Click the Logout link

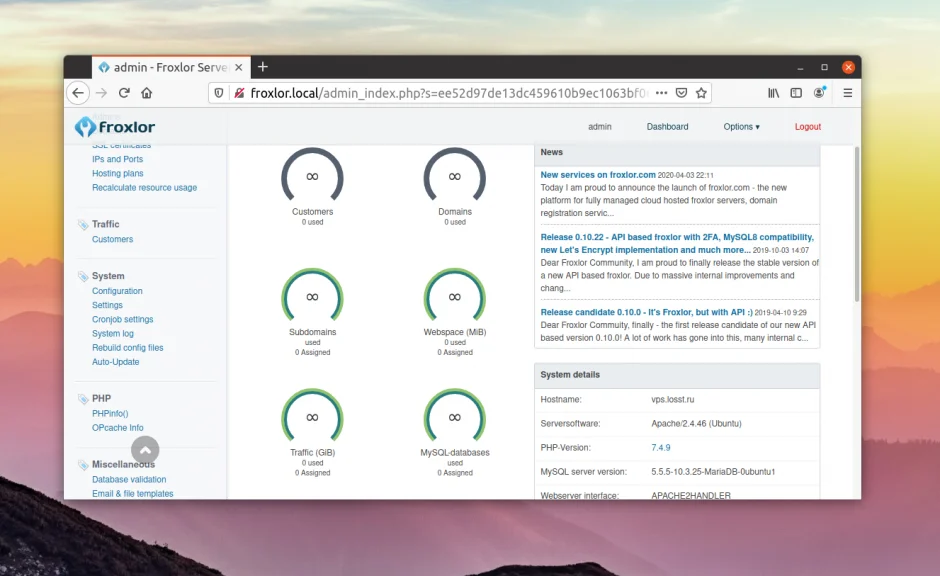807,126
